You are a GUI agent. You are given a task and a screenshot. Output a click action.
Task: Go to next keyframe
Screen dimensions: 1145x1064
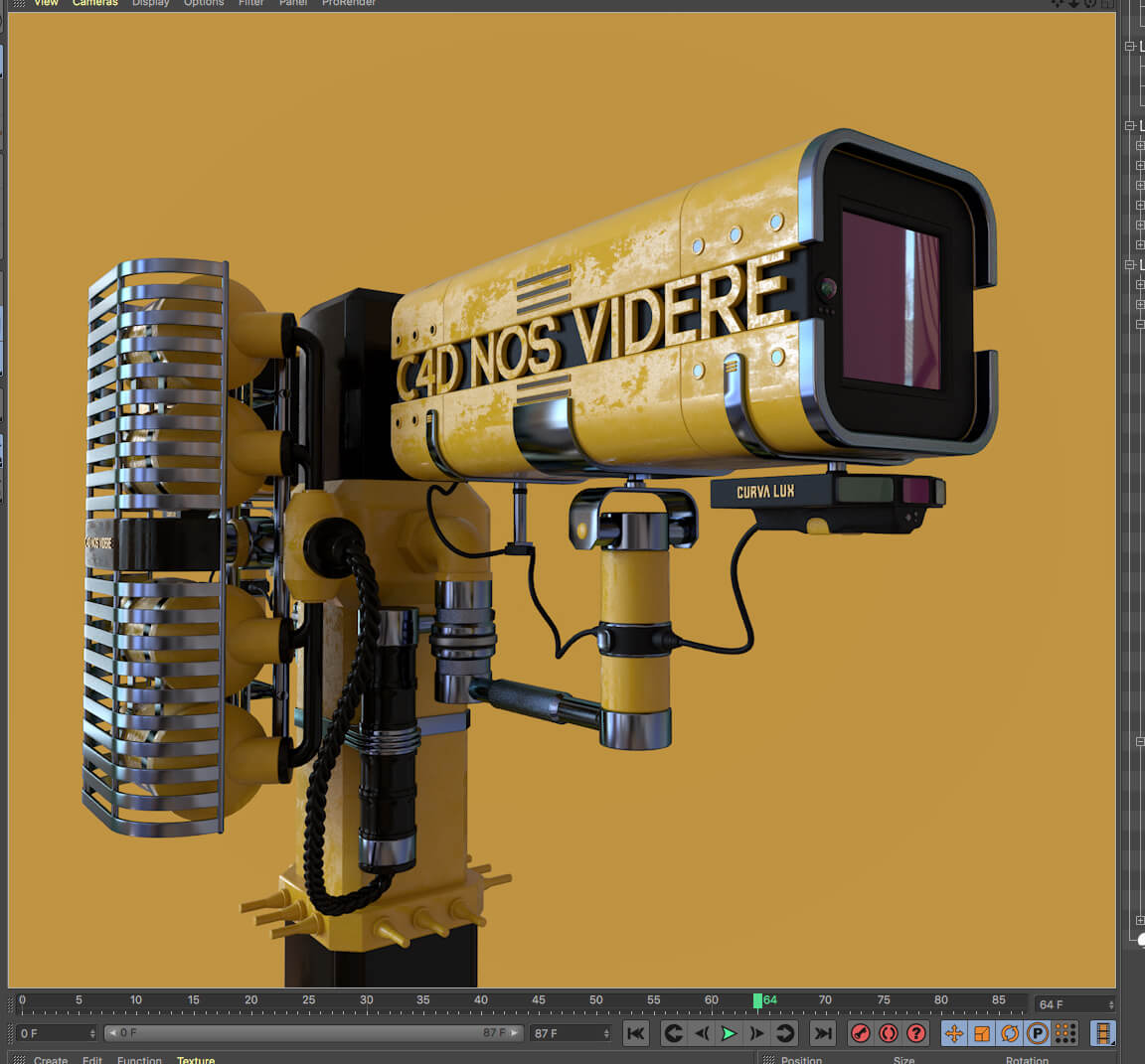click(x=785, y=1033)
